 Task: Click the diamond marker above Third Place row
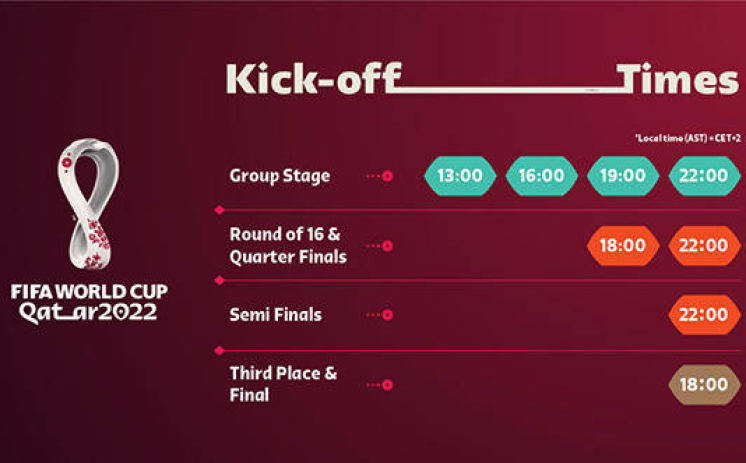(x=219, y=351)
